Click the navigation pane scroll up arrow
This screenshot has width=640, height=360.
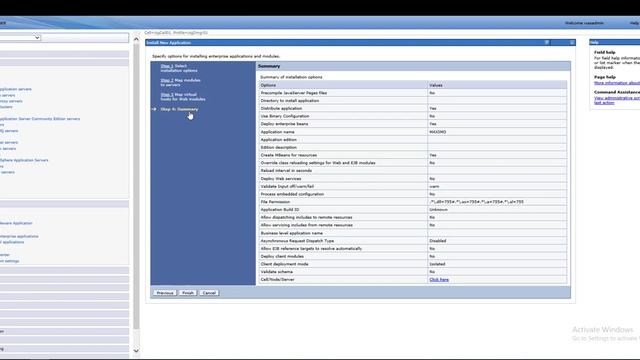tap(136, 40)
